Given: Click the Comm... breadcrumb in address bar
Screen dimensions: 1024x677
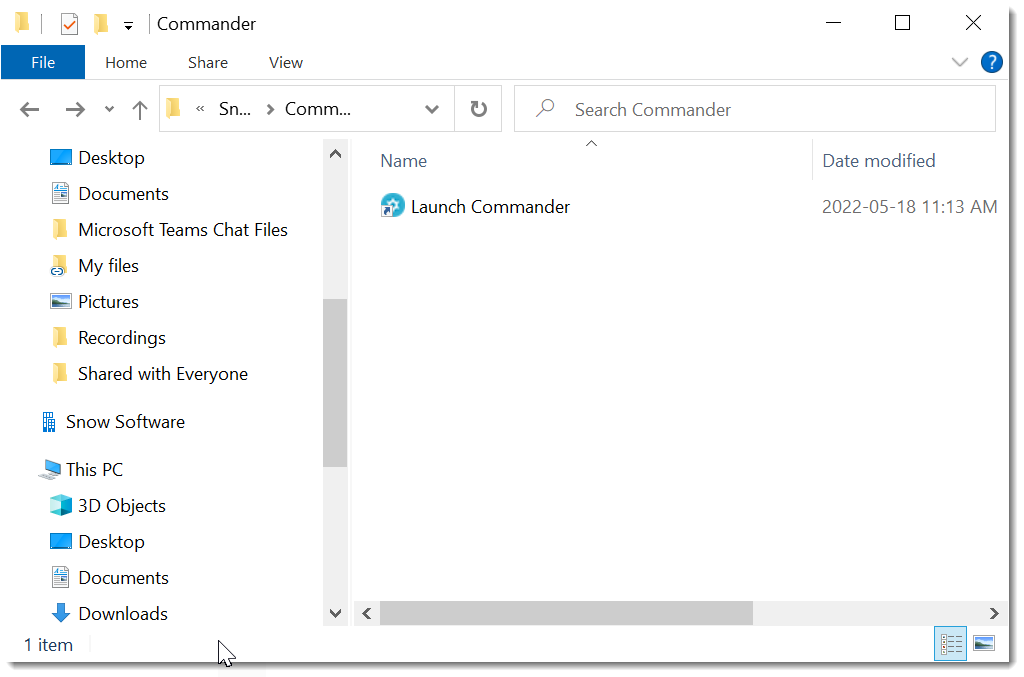Looking at the screenshot, I should click(x=317, y=109).
